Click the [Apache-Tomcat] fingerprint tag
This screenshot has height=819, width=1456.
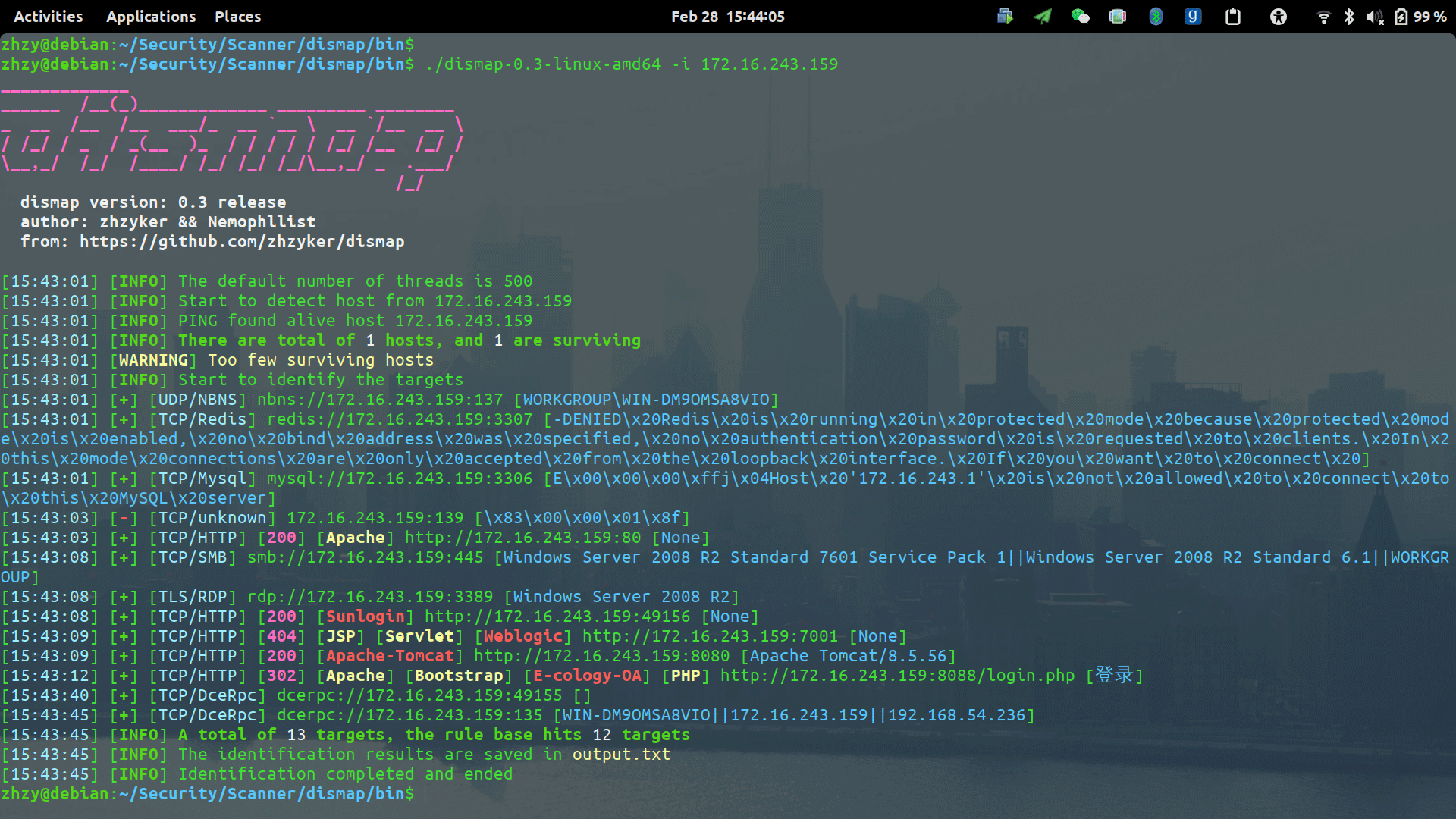pos(391,655)
